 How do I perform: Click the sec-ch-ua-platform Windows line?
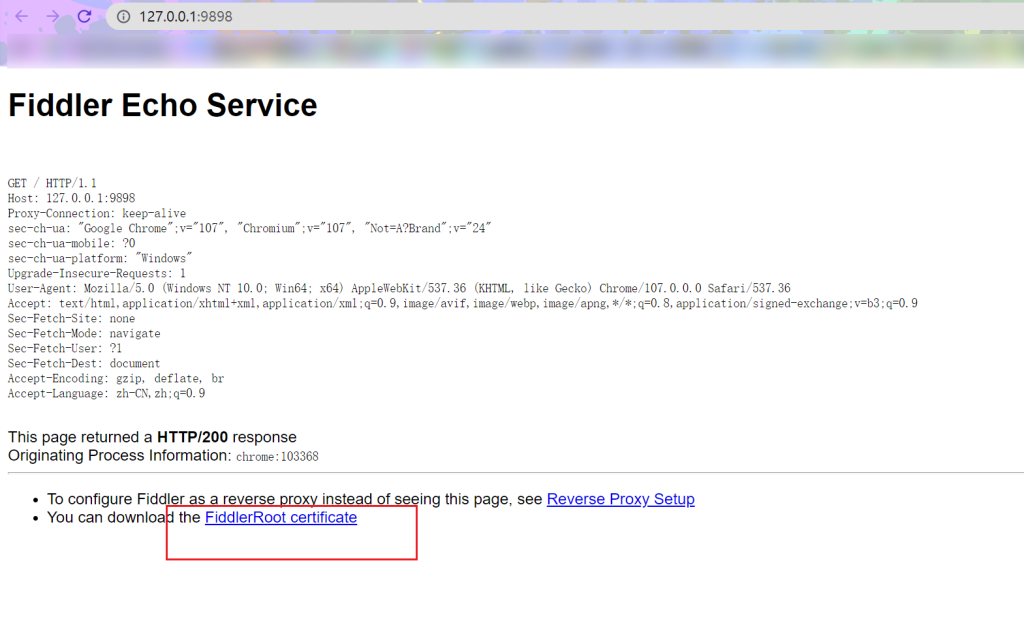click(x=100, y=258)
